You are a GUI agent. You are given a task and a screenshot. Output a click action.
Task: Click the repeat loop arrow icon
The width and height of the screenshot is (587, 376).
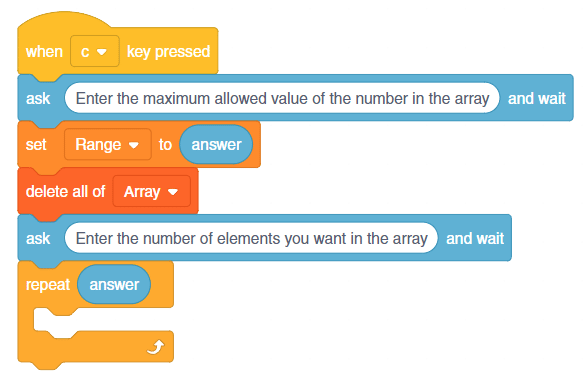click(x=156, y=347)
